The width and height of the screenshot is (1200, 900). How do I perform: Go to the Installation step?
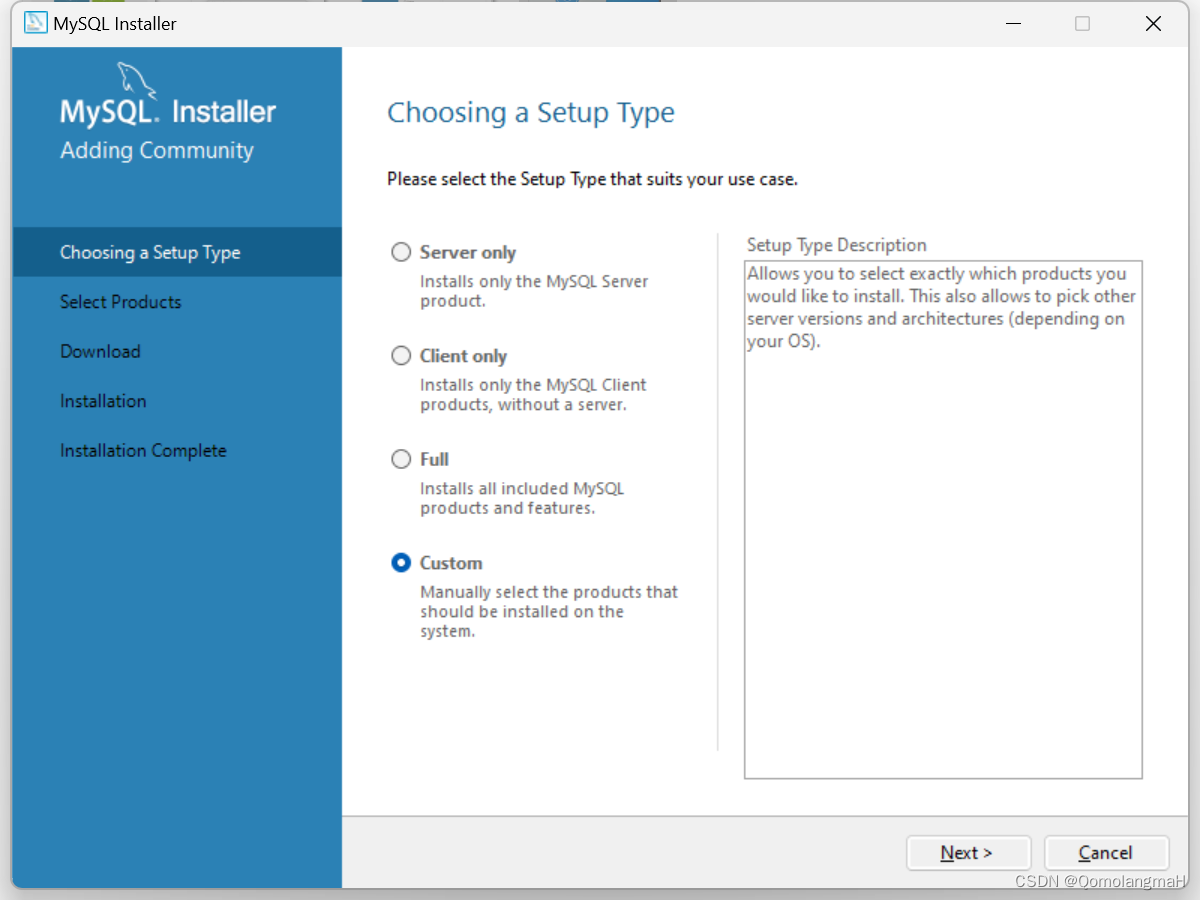click(103, 401)
